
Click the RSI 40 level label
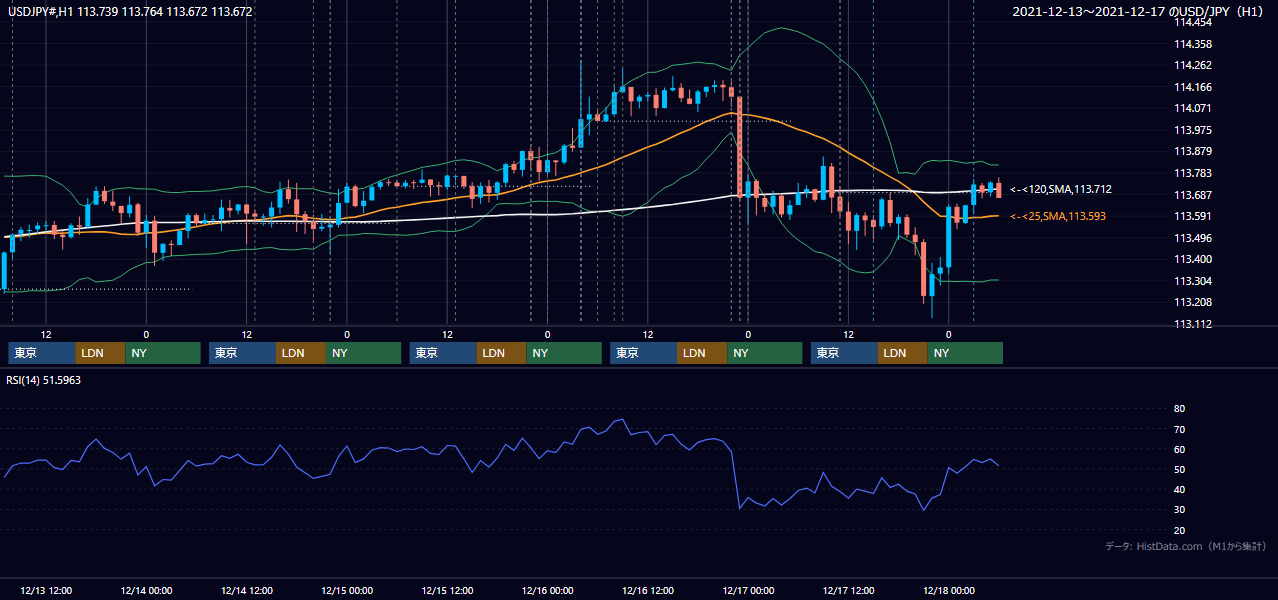coord(1179,489)
